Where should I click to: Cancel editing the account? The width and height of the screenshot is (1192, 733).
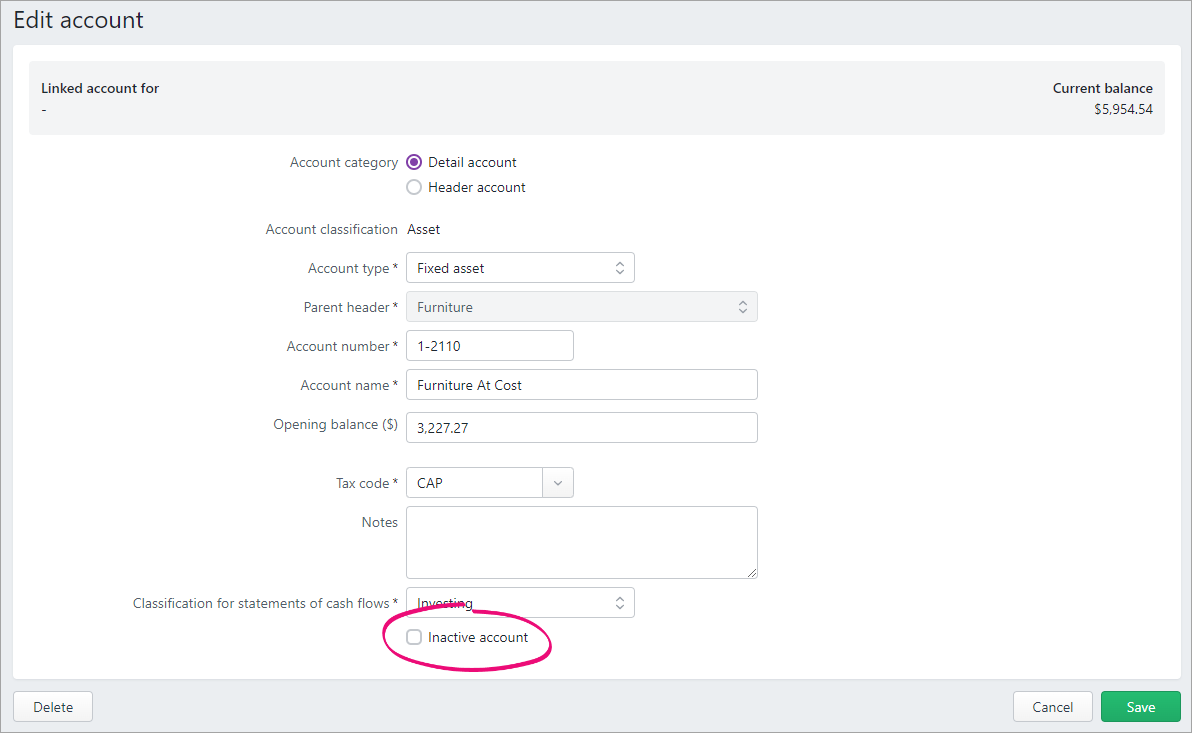(x=1052, y=706)
